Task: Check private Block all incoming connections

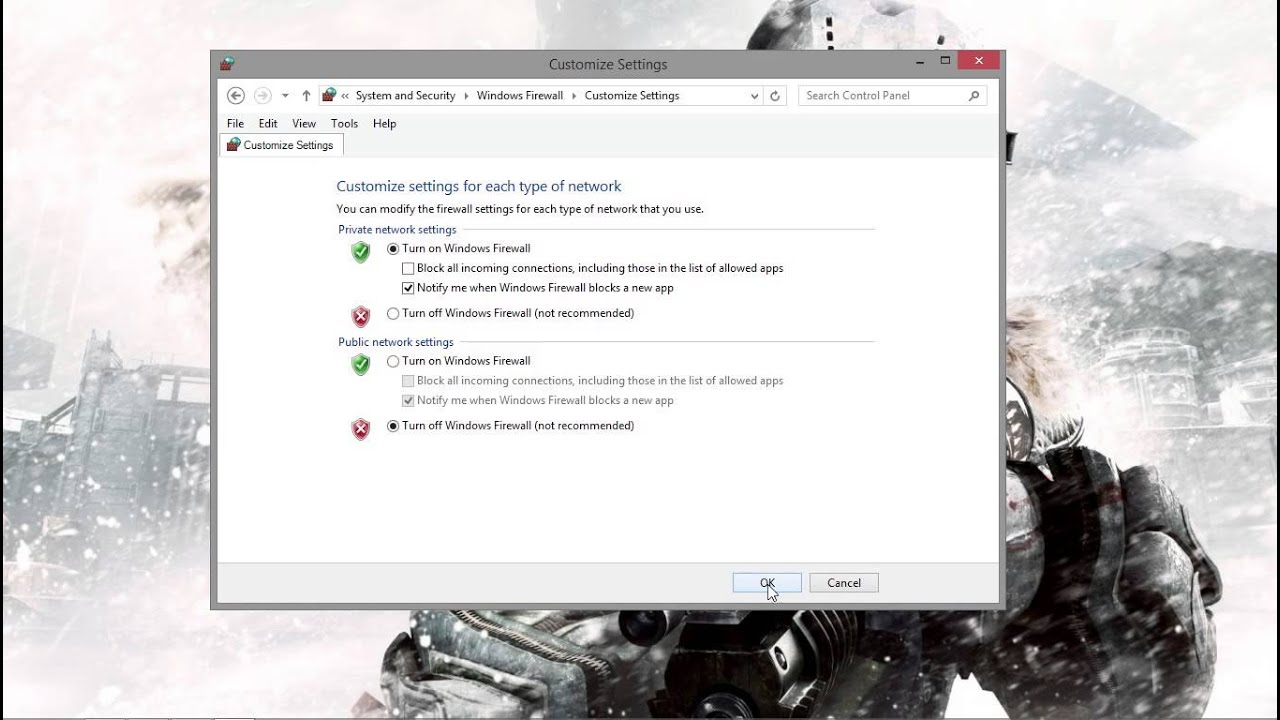Action: [593, 268]
